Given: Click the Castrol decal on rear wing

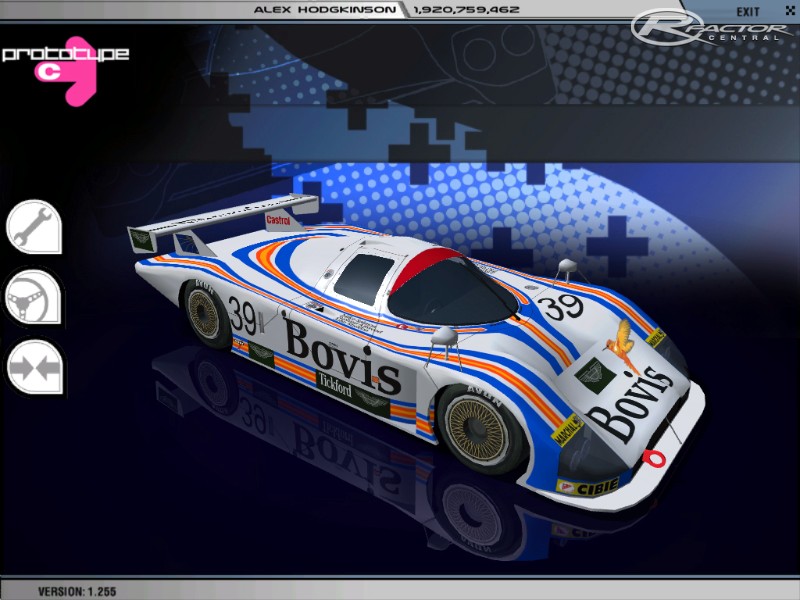Looking at the screenshot, I should [278, 218].
